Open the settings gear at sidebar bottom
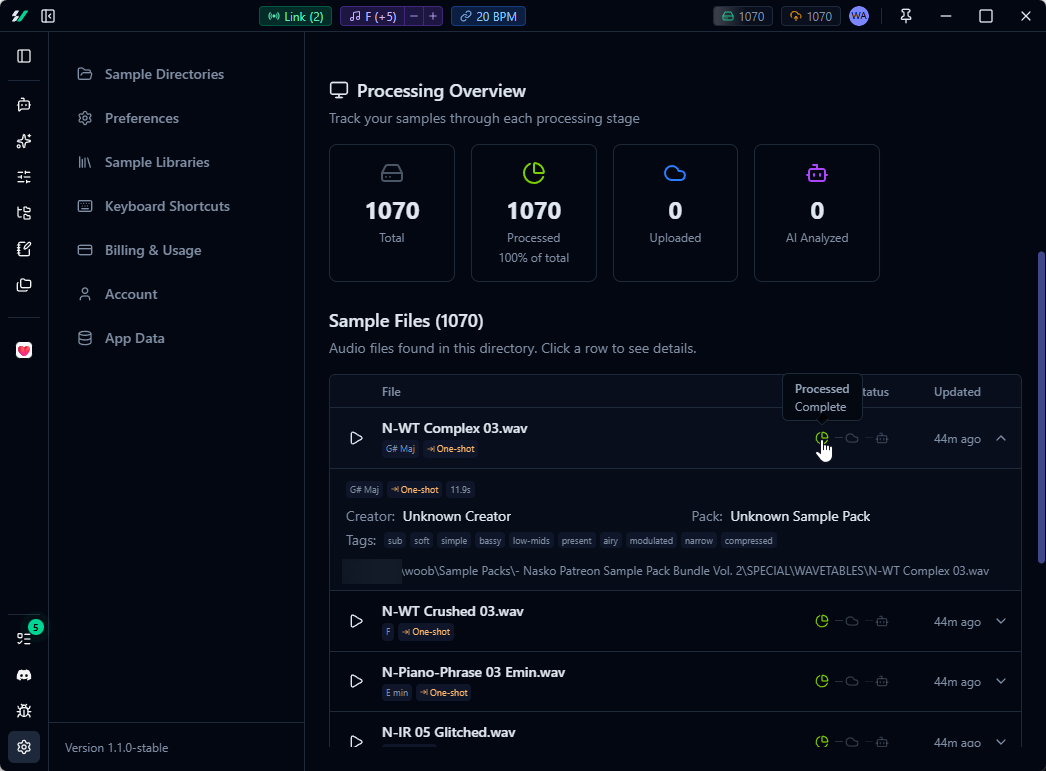1046x771 pixels. click(x=23, y=747)
